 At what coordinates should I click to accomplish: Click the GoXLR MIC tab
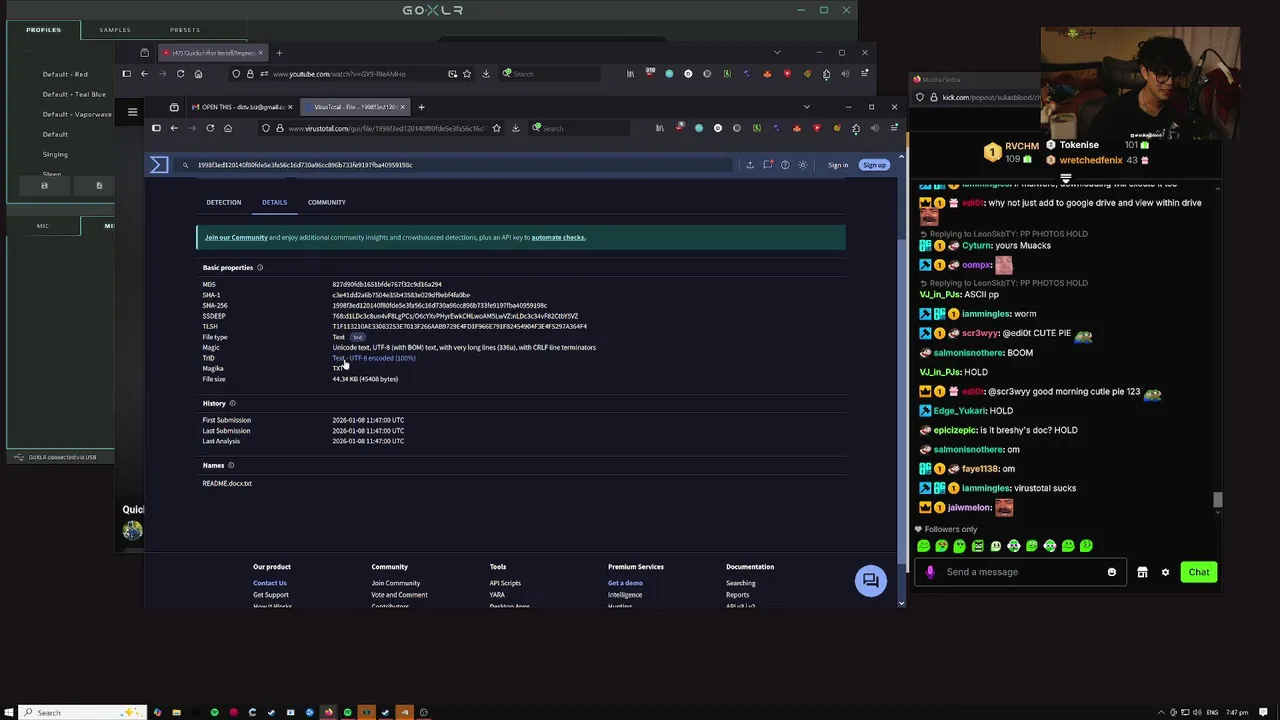tap(43, 226)
